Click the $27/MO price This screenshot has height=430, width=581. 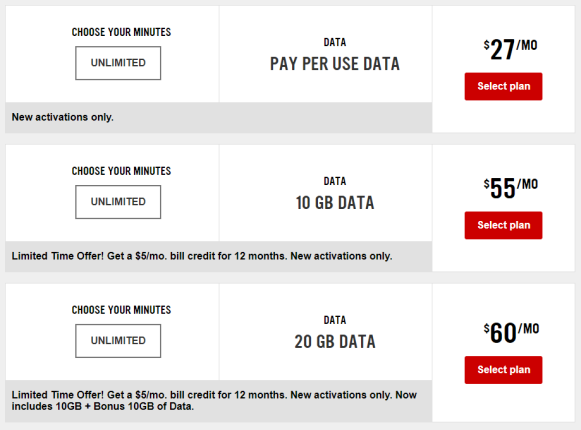(x=510, y=49)
